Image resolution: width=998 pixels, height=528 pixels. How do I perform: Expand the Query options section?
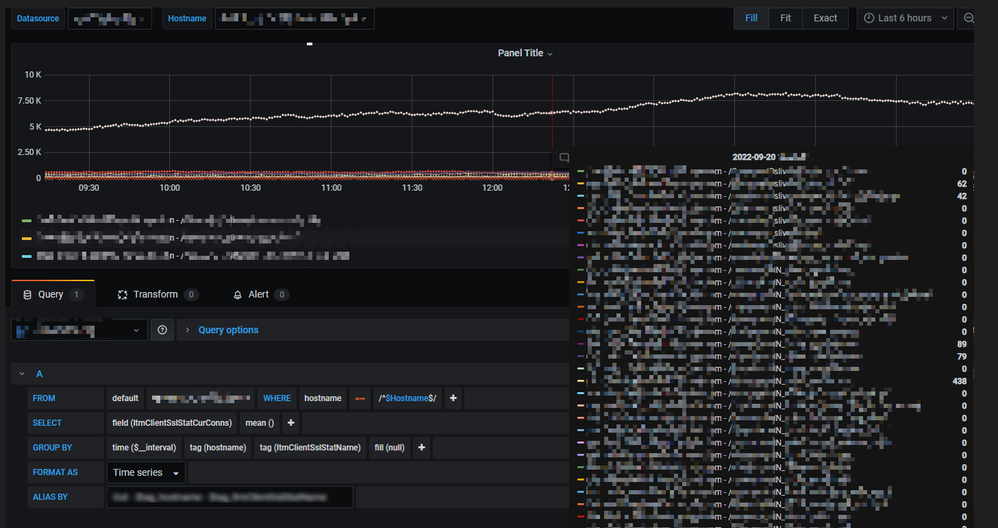coord(228,330)
